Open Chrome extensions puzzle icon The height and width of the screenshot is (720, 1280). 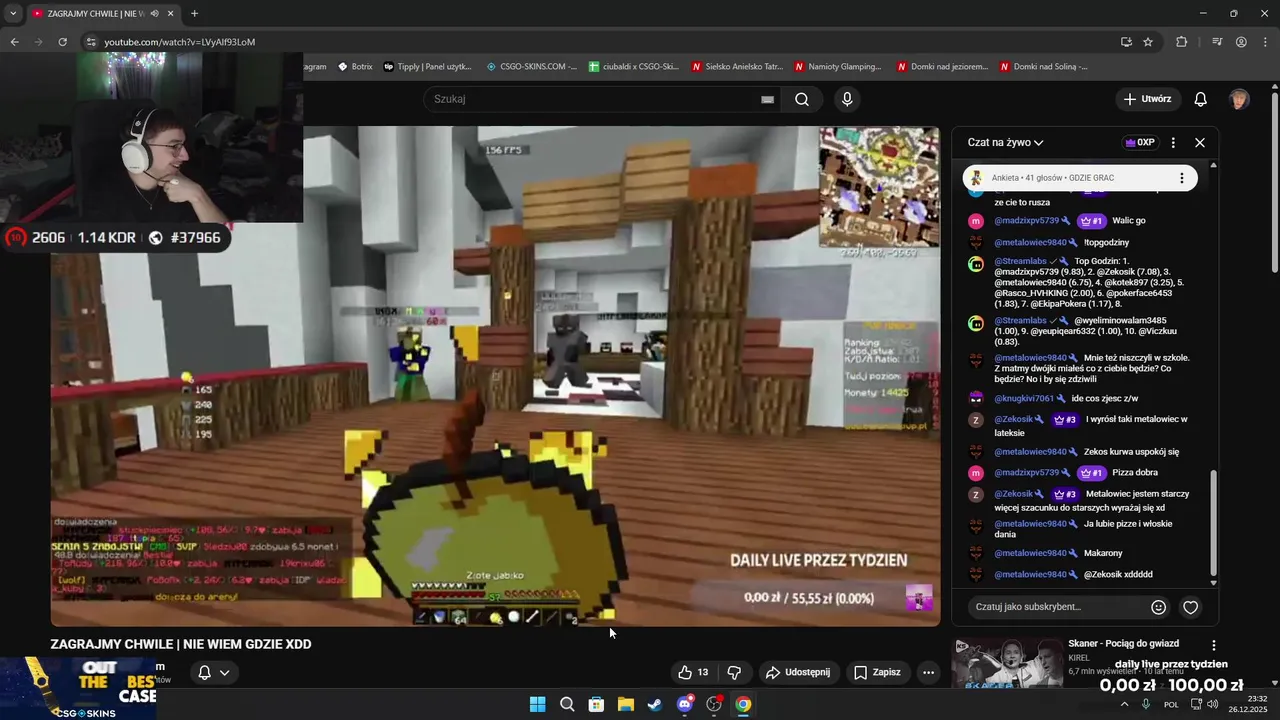pos(1182,42)
